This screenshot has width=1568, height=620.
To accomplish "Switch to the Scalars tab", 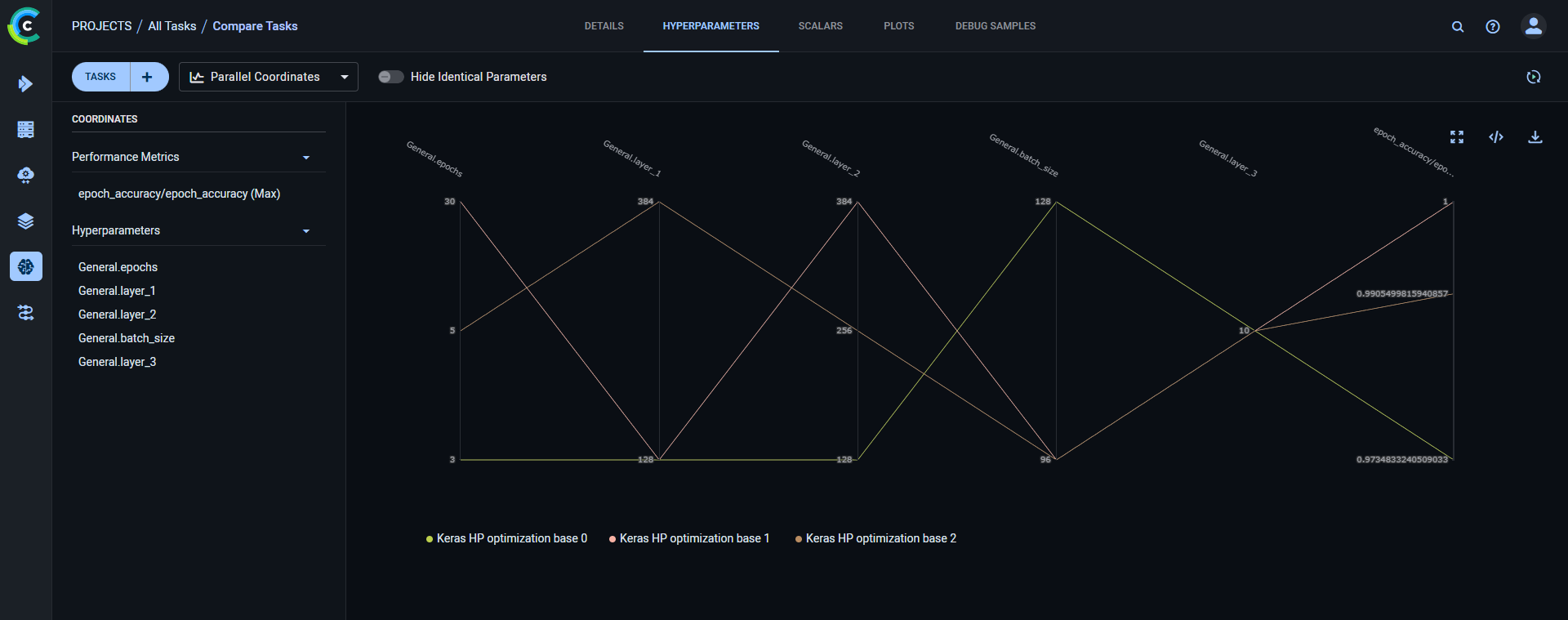I will [x=820, y=26].
